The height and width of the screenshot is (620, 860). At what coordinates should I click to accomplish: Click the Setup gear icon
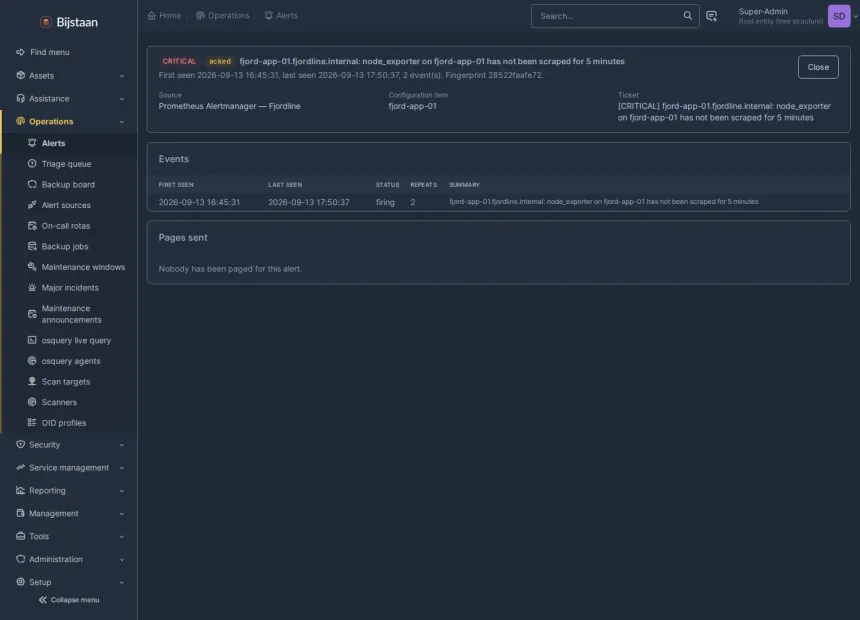pyautogui.click(x=20, y=582)
